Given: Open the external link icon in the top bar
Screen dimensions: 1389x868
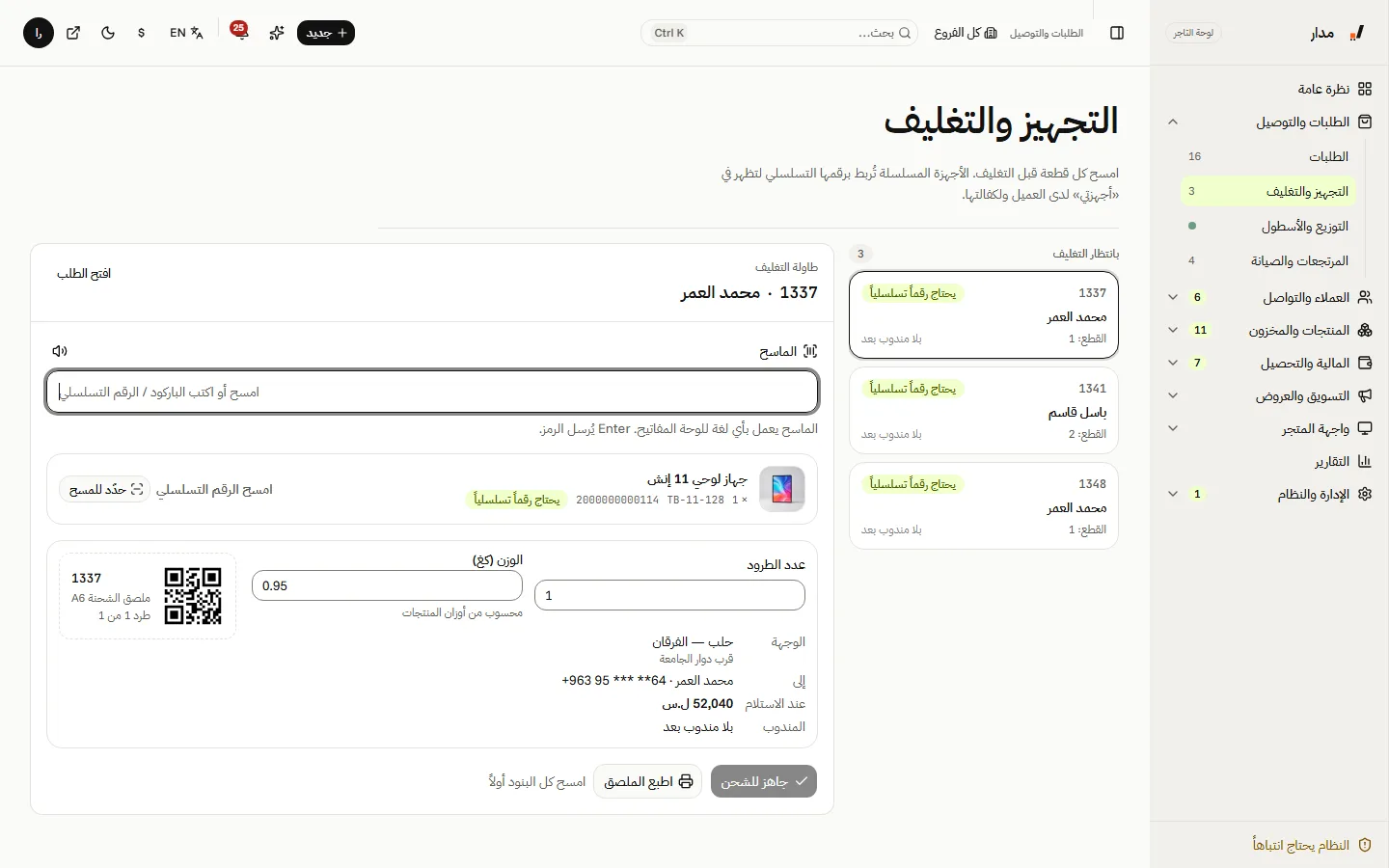Looking at the screenshot, I should [73, 33].
